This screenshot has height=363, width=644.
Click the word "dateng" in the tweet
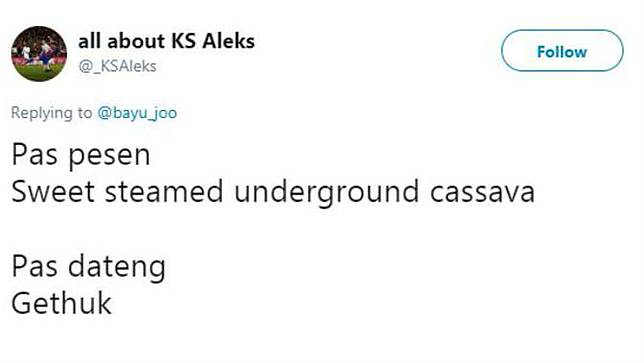coord(117,268)
